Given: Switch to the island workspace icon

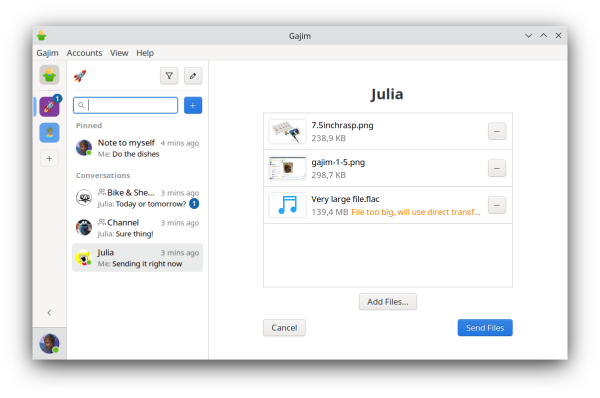Looking at the screenshot, I should (49, 133).
